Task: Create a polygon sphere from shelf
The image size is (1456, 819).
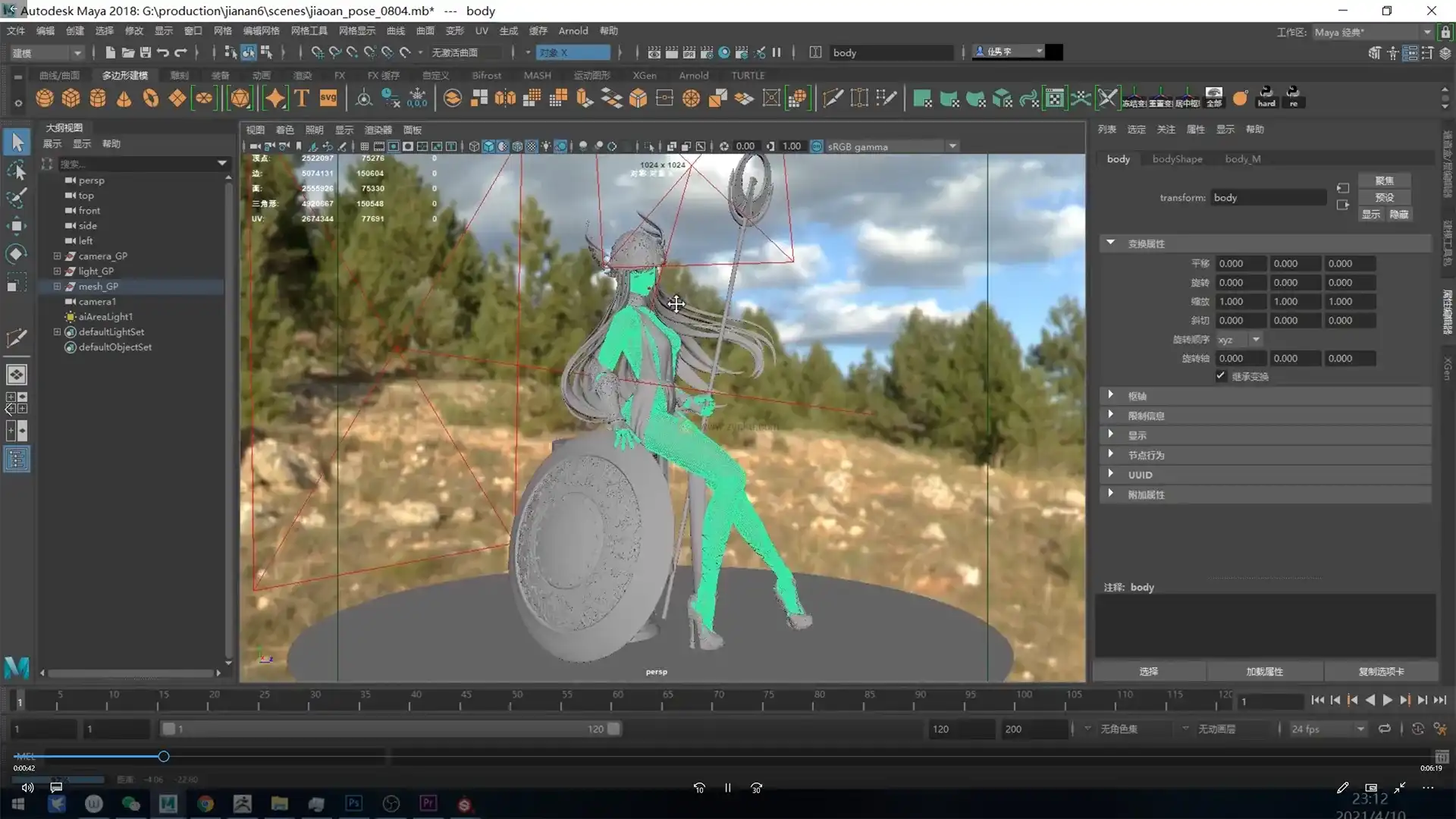Action: (45, 98)
